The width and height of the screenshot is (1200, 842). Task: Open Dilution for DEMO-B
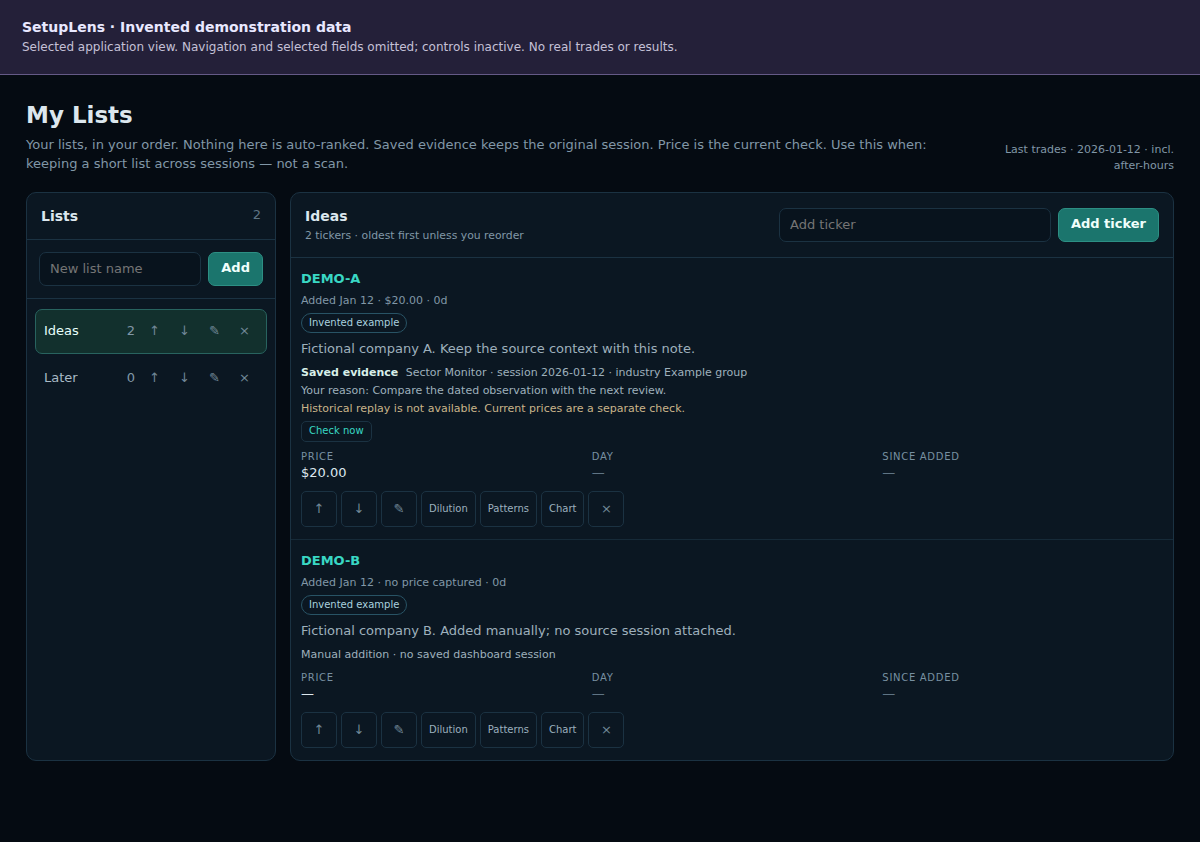pos(448,730)
